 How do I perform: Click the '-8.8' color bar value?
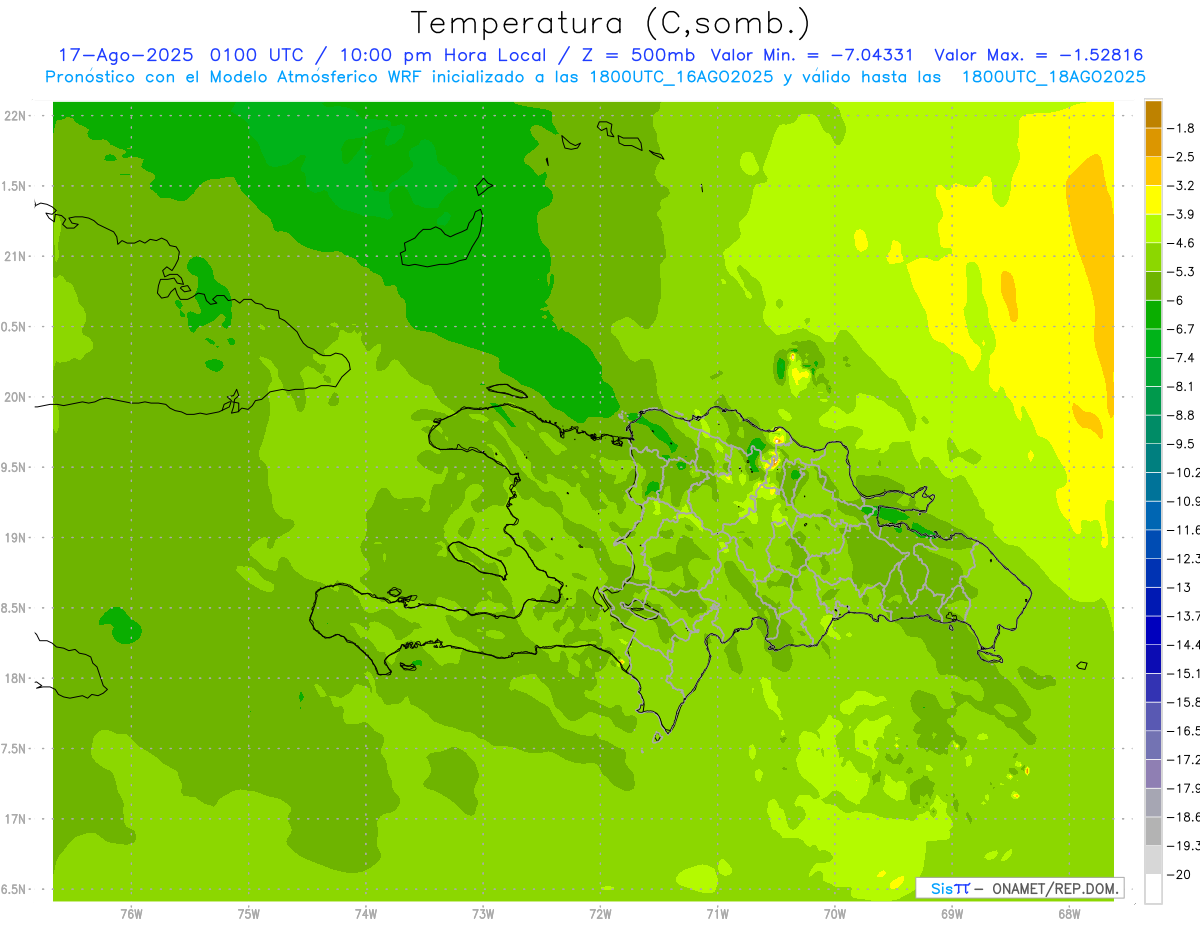tap(1182, 415)
